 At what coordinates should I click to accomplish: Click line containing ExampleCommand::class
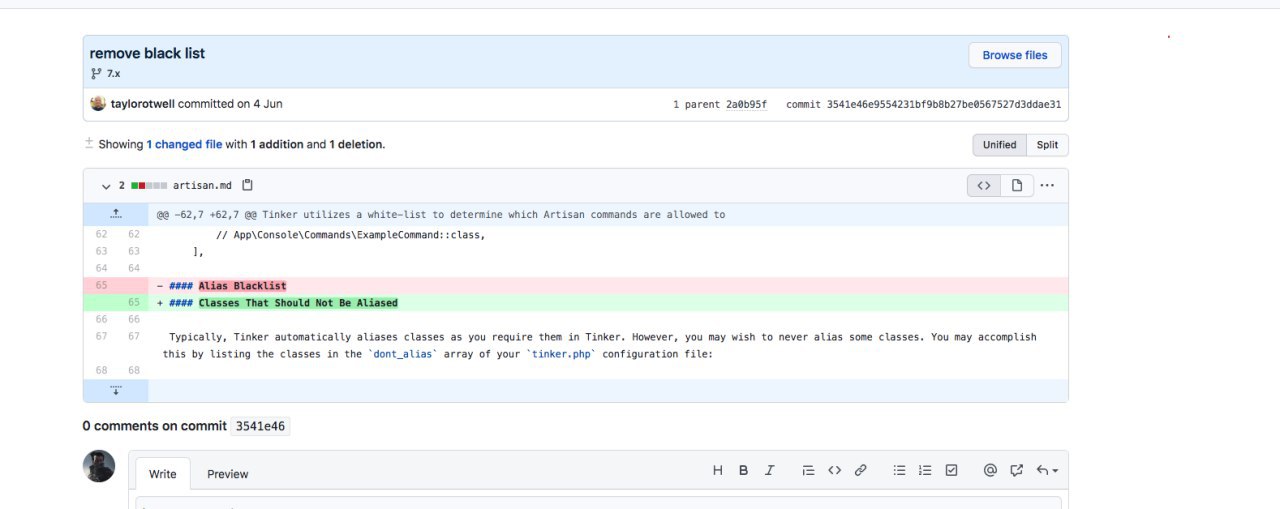(608, 235)
